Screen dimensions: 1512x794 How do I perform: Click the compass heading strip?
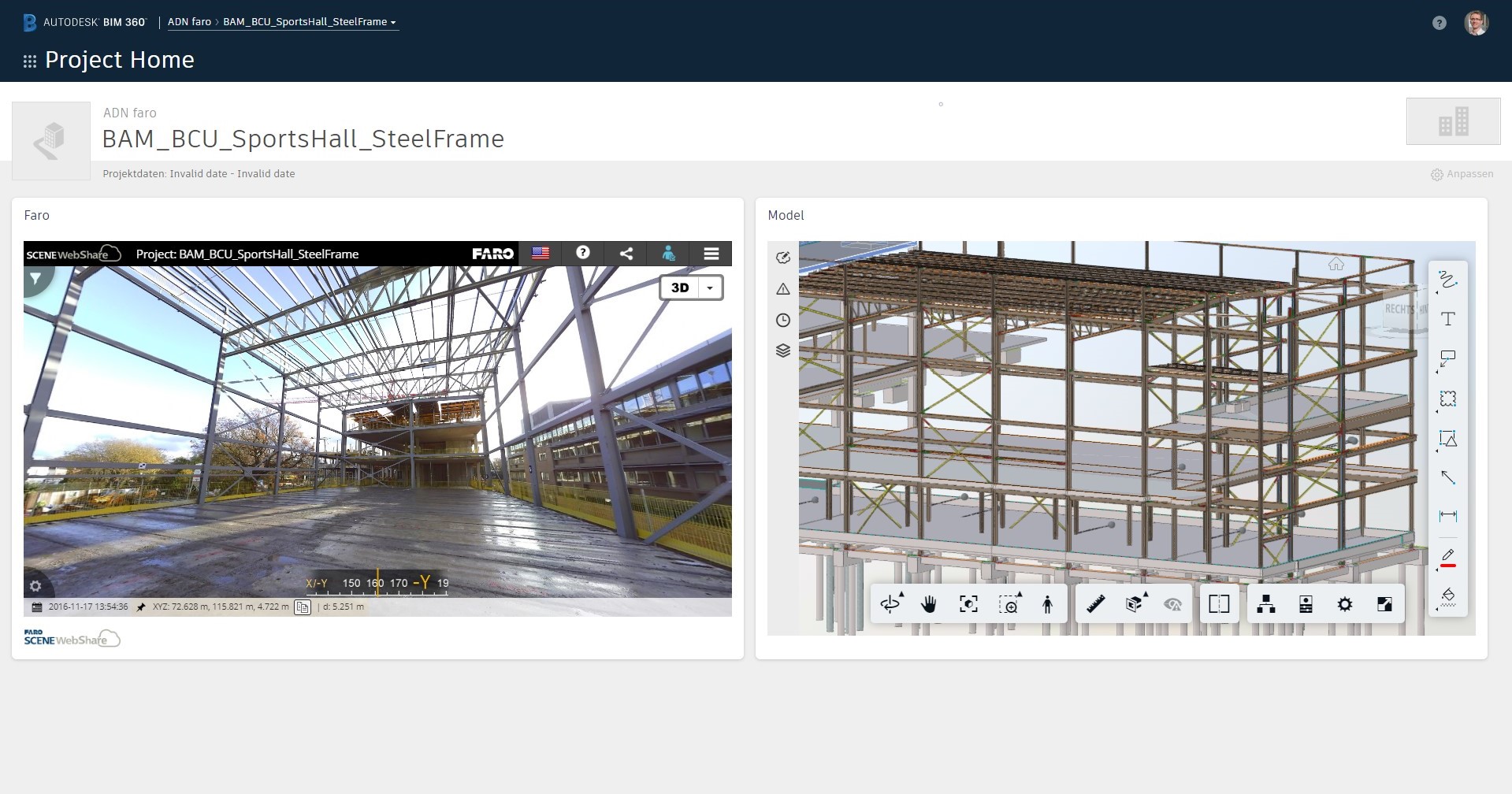(377, 583)
